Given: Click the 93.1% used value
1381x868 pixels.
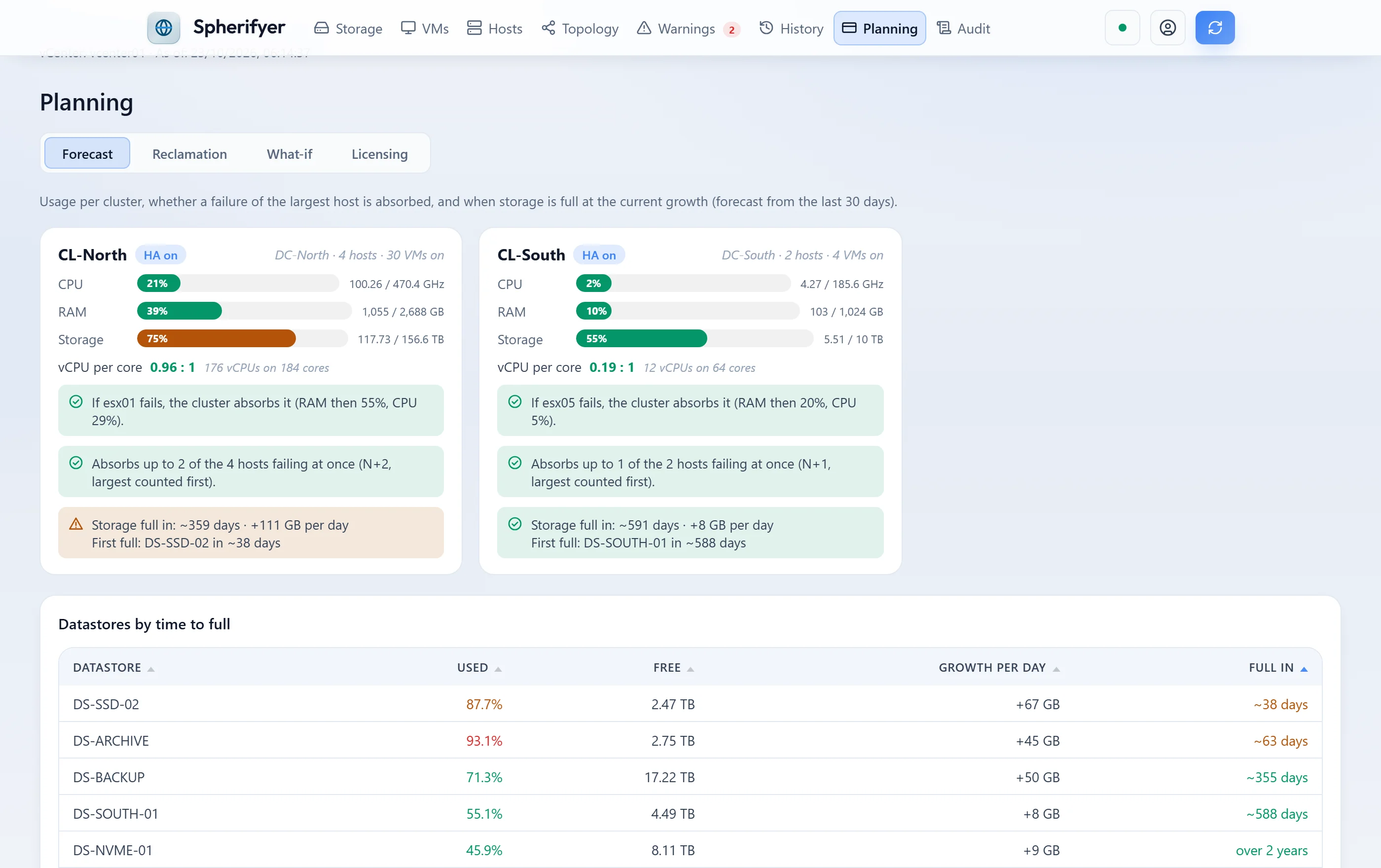Looking at the screenshot, I should 484,740.
